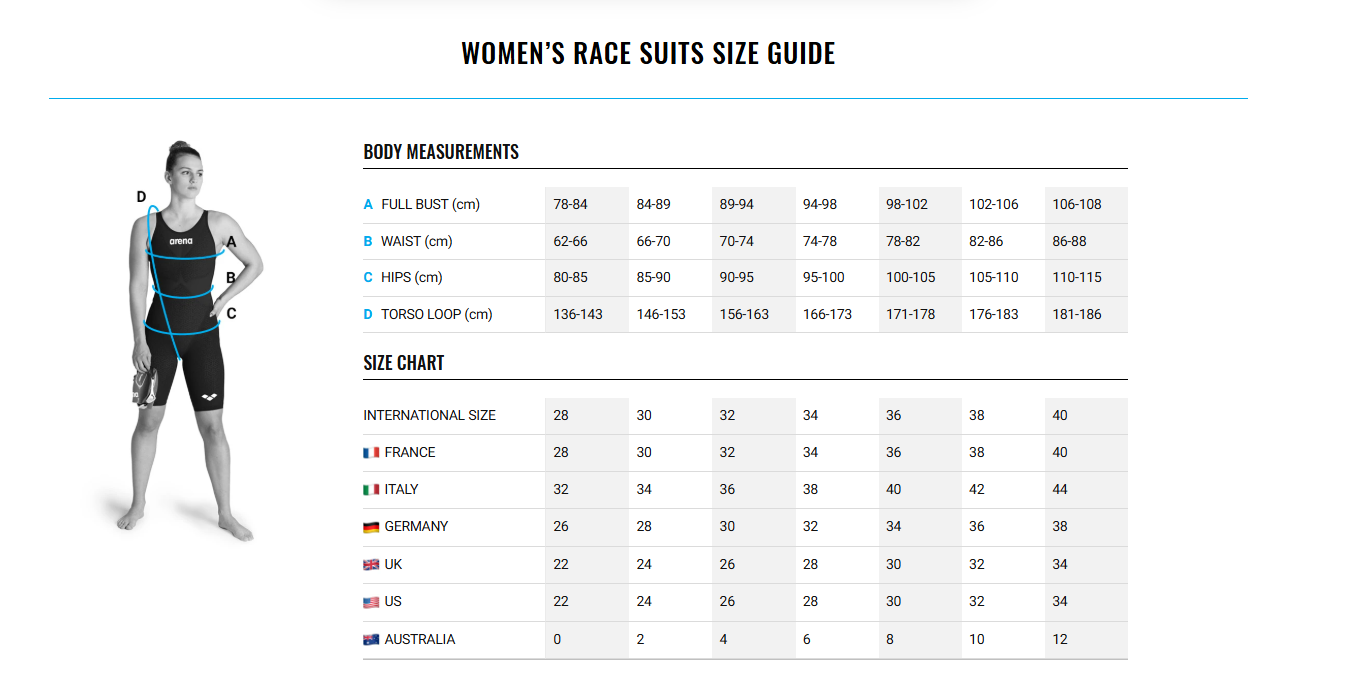The height and width of the screenshot is (695, 1362).
Task: Click the blue letter D marker for Torso Loop
Action: click(368, 315)
